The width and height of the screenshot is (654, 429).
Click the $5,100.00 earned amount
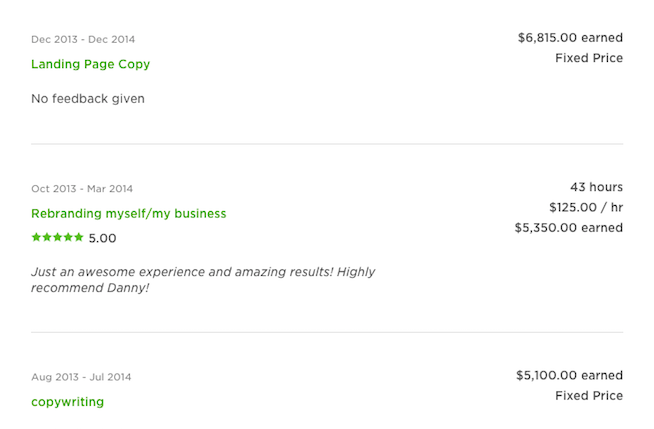click(x=569, y=375)
